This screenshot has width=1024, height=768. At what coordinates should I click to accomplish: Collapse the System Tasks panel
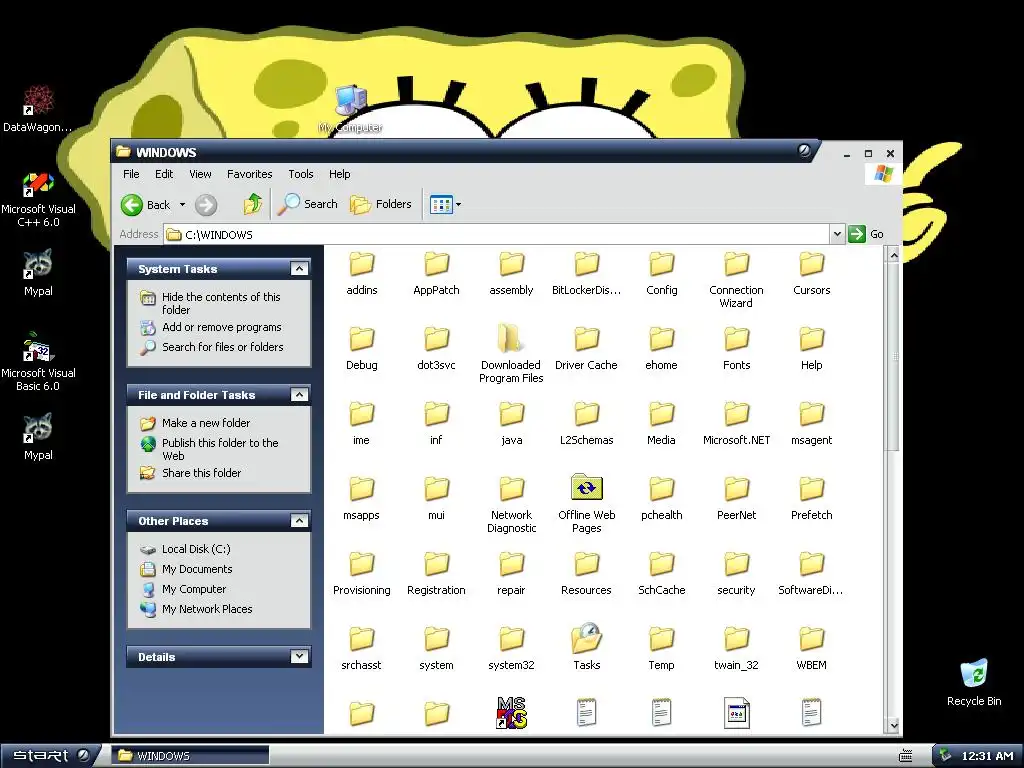click(x=299, y=269)
